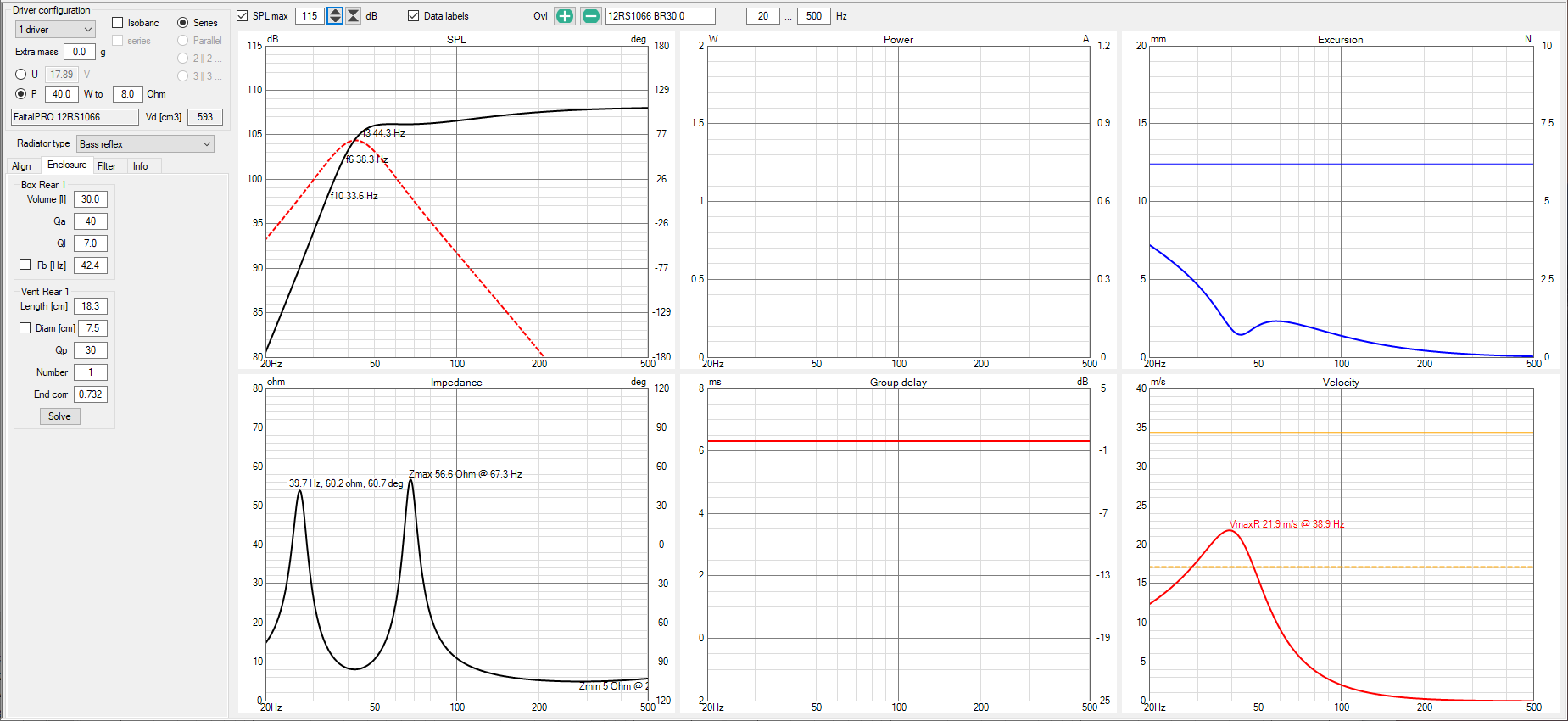This screenshot has height=721, width=1568.
Task: Click the Qp 30 field
Action: (x=91, y=350)
